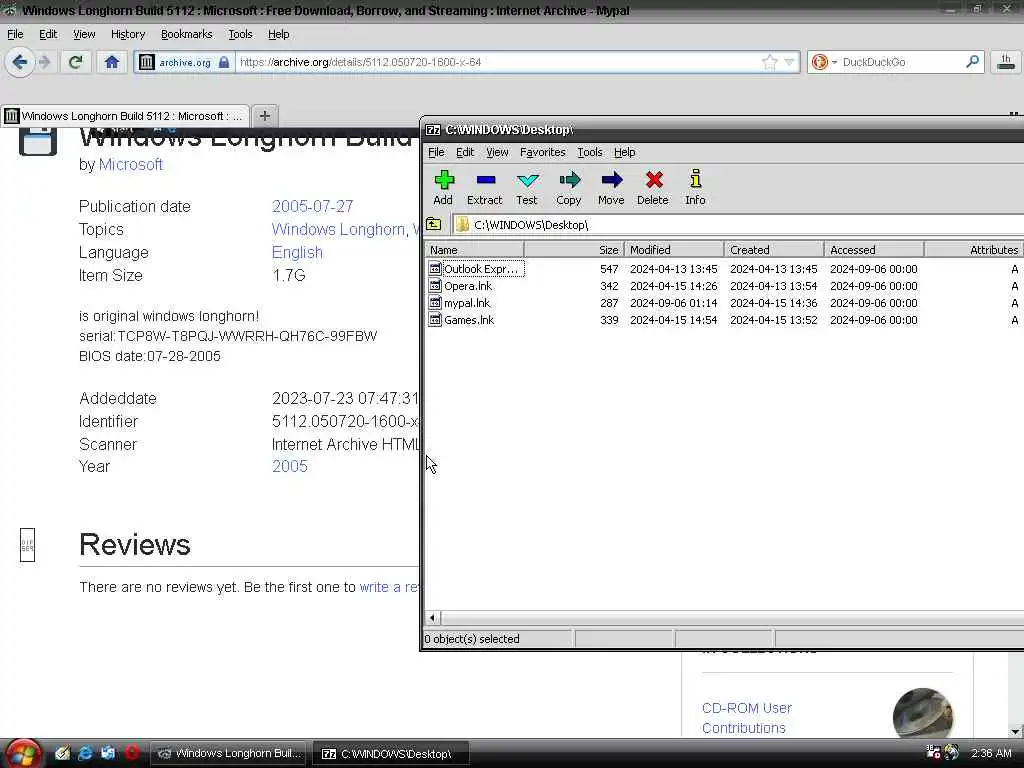Viewport: 1024px width, 768px height.
Task: Launch Opera from quick launch
Action: (131, 753)
